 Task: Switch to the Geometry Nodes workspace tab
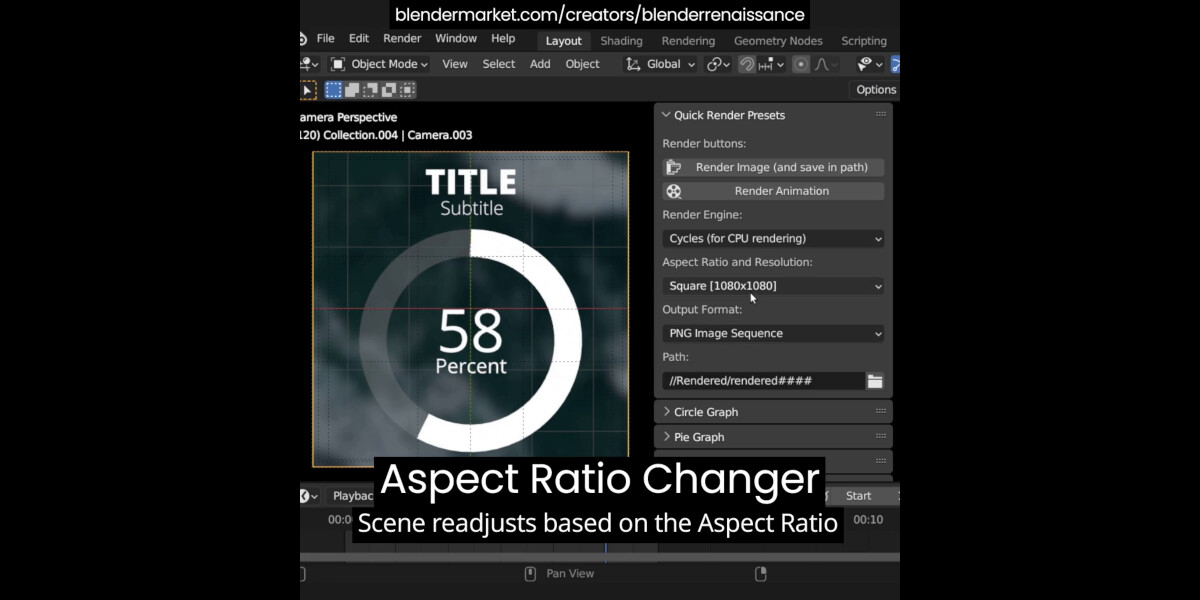click(778, 41)
